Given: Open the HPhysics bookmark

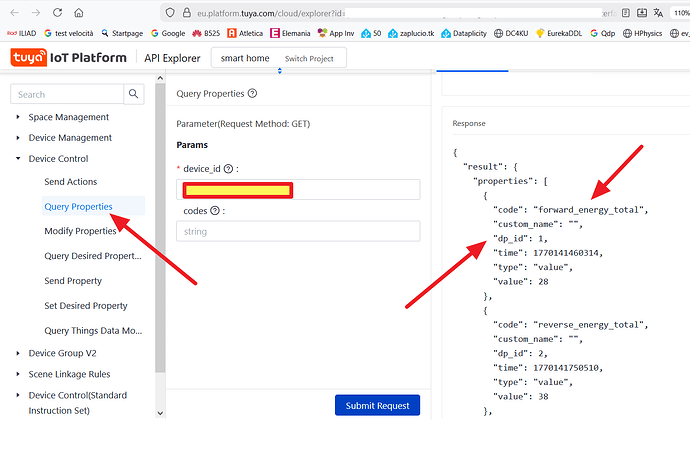Looking at the screenshot, I should [x=642, y=33].
